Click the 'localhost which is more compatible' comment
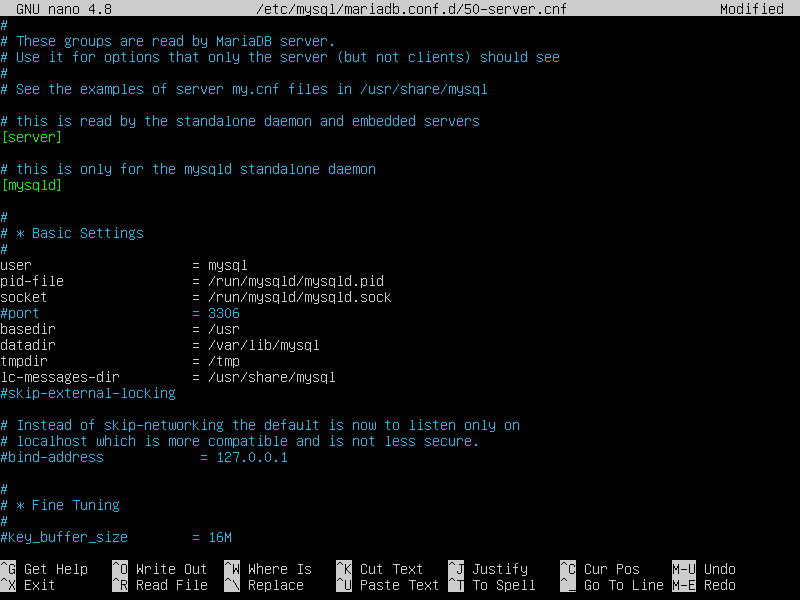 tap(240, 441)
